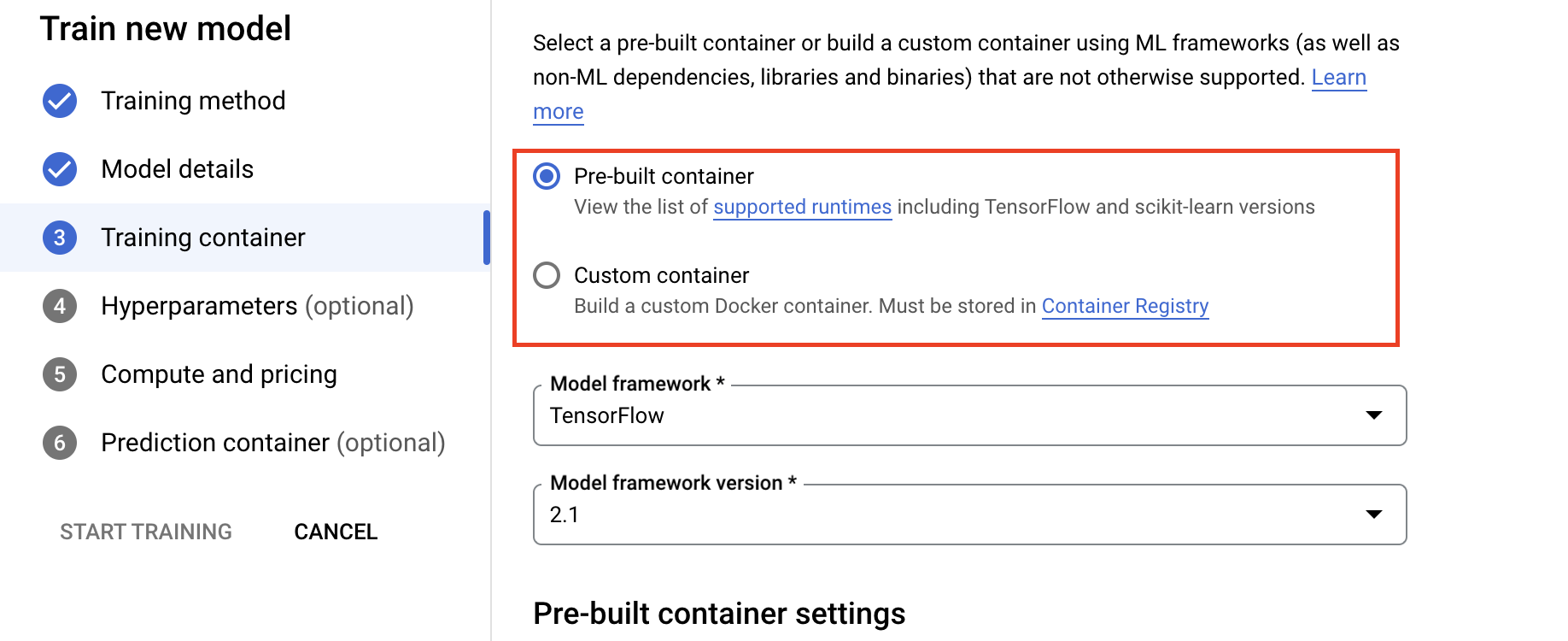Click the CANCEL button
1568x641 pixels.
336,531
